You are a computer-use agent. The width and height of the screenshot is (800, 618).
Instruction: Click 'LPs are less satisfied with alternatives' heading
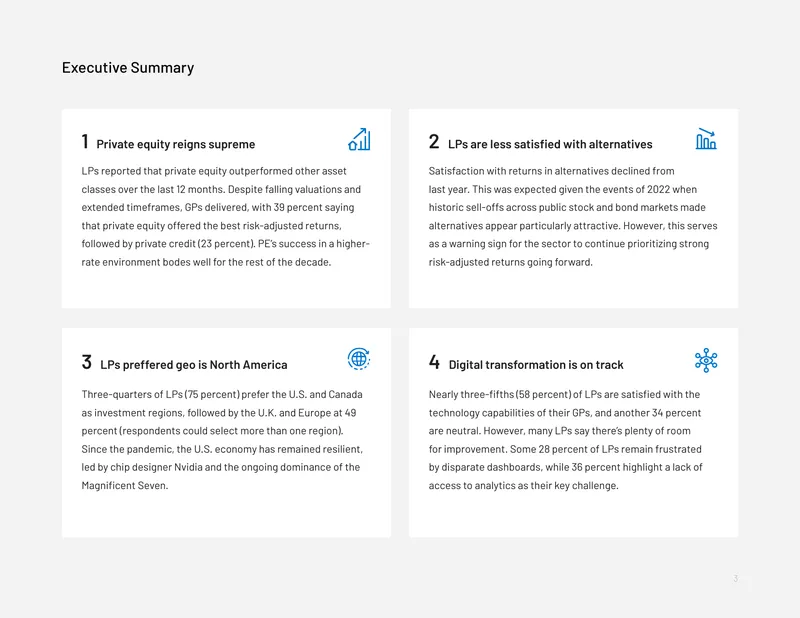click(550, 144)
